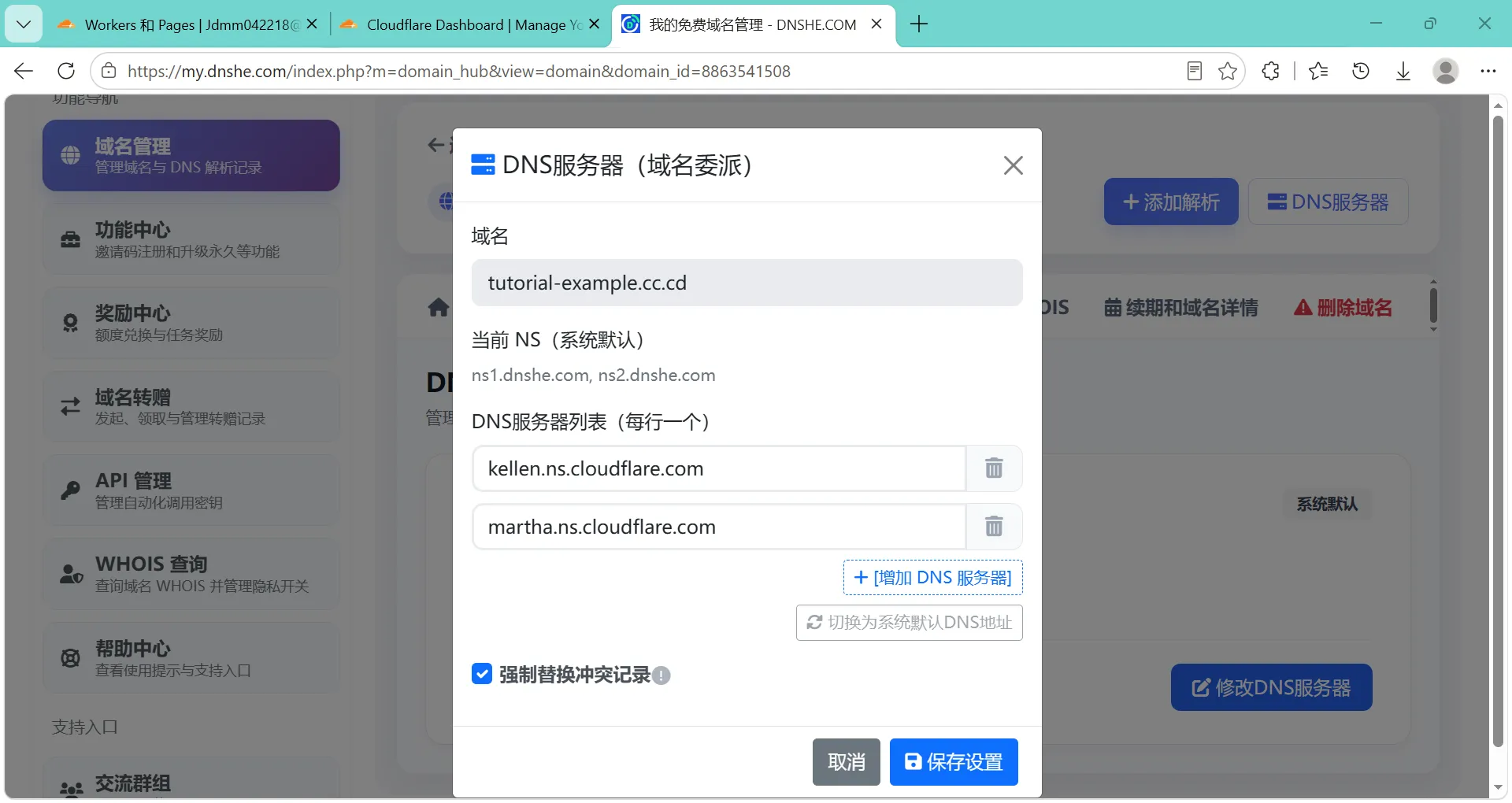Save settings with 保存设置 button
The image size is (1512, 803).
(x=954, y=762)
